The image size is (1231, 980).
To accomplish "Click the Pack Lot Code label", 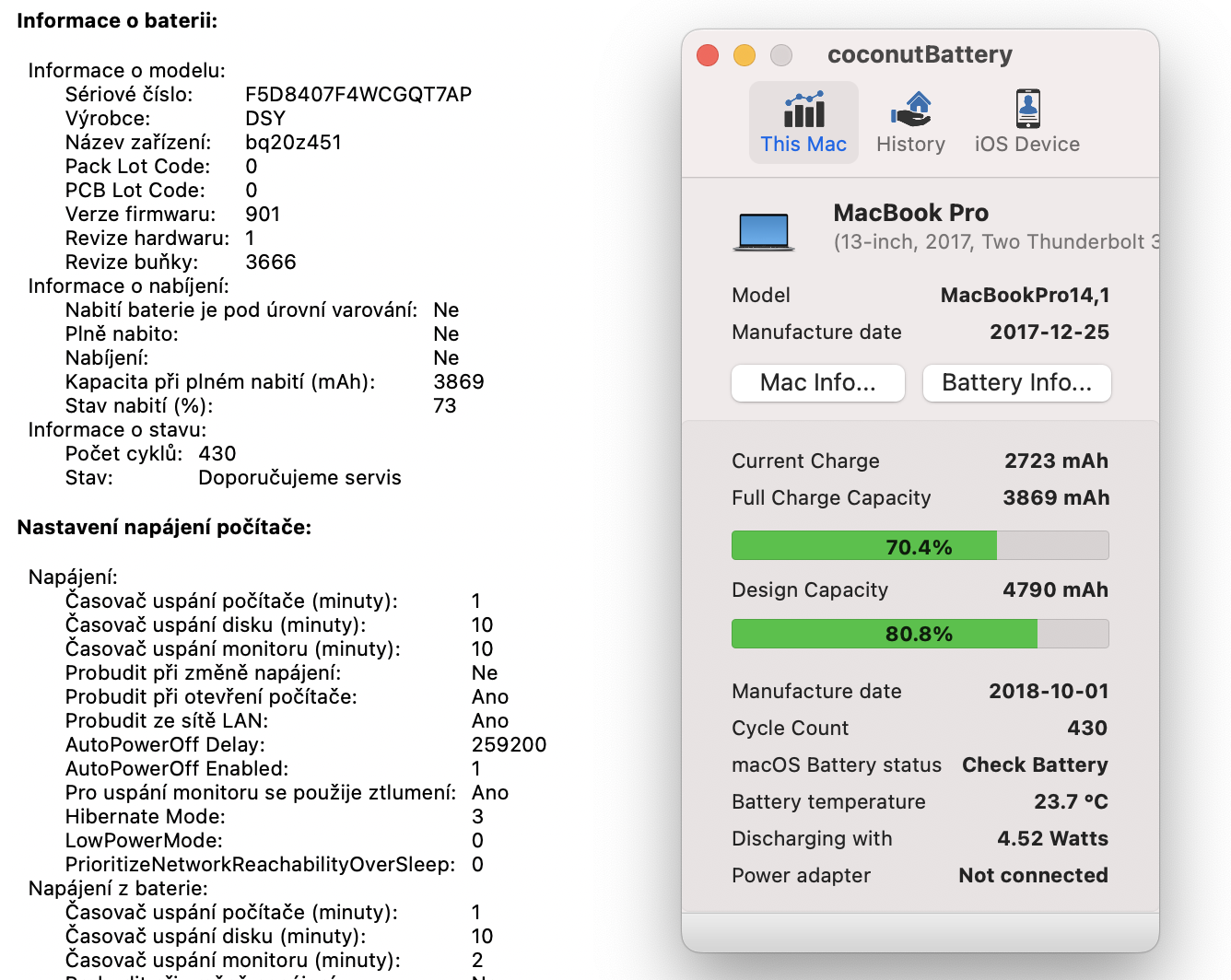I will pos(137,167).
